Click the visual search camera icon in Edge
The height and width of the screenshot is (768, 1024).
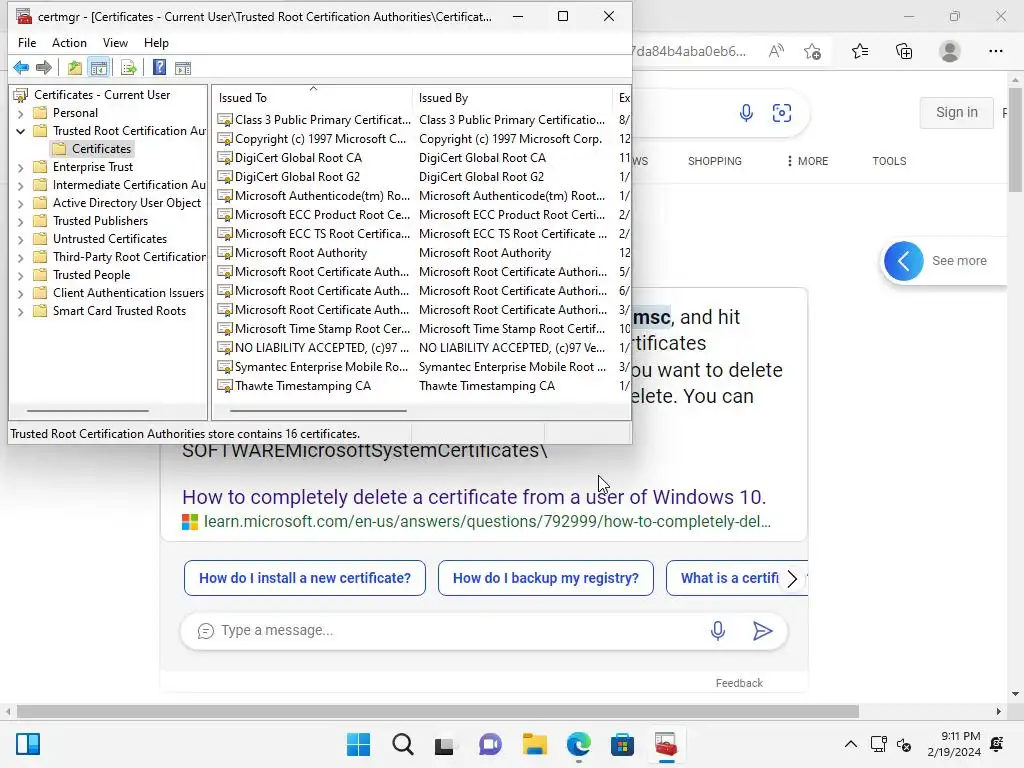tap(782, 113)
